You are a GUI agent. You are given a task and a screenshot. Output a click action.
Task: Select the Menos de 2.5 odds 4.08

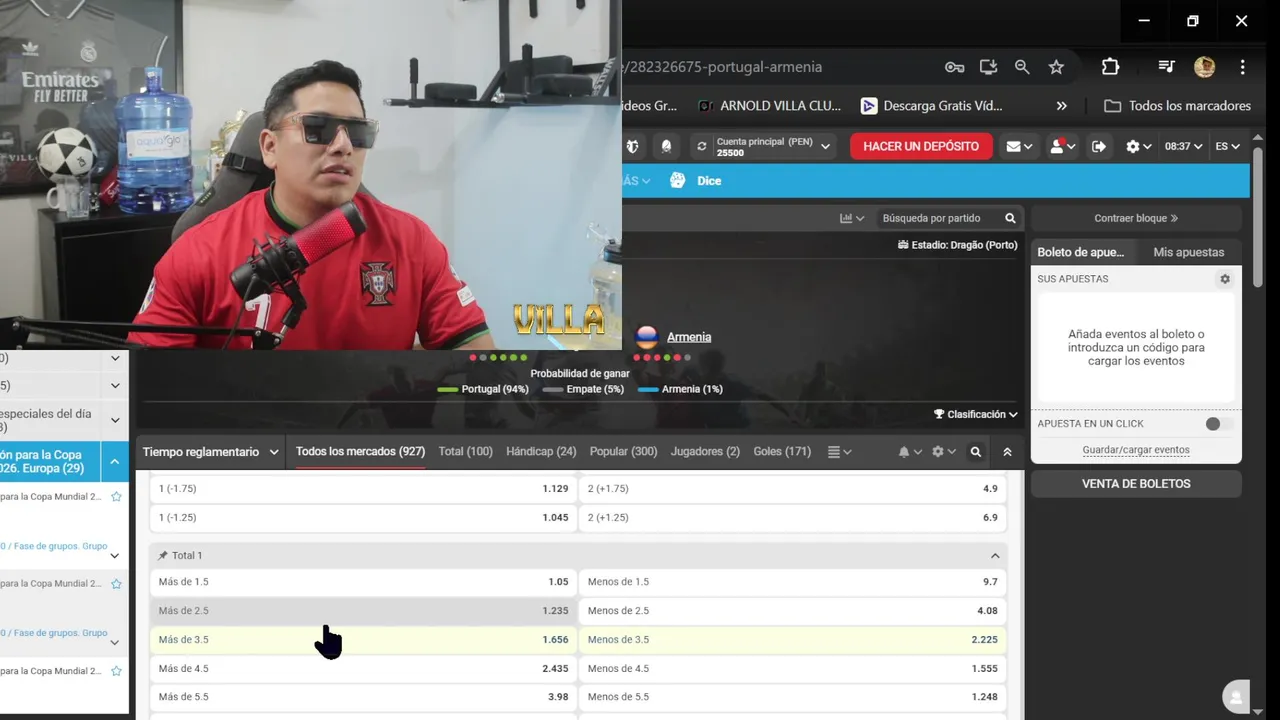coord(793,611)
